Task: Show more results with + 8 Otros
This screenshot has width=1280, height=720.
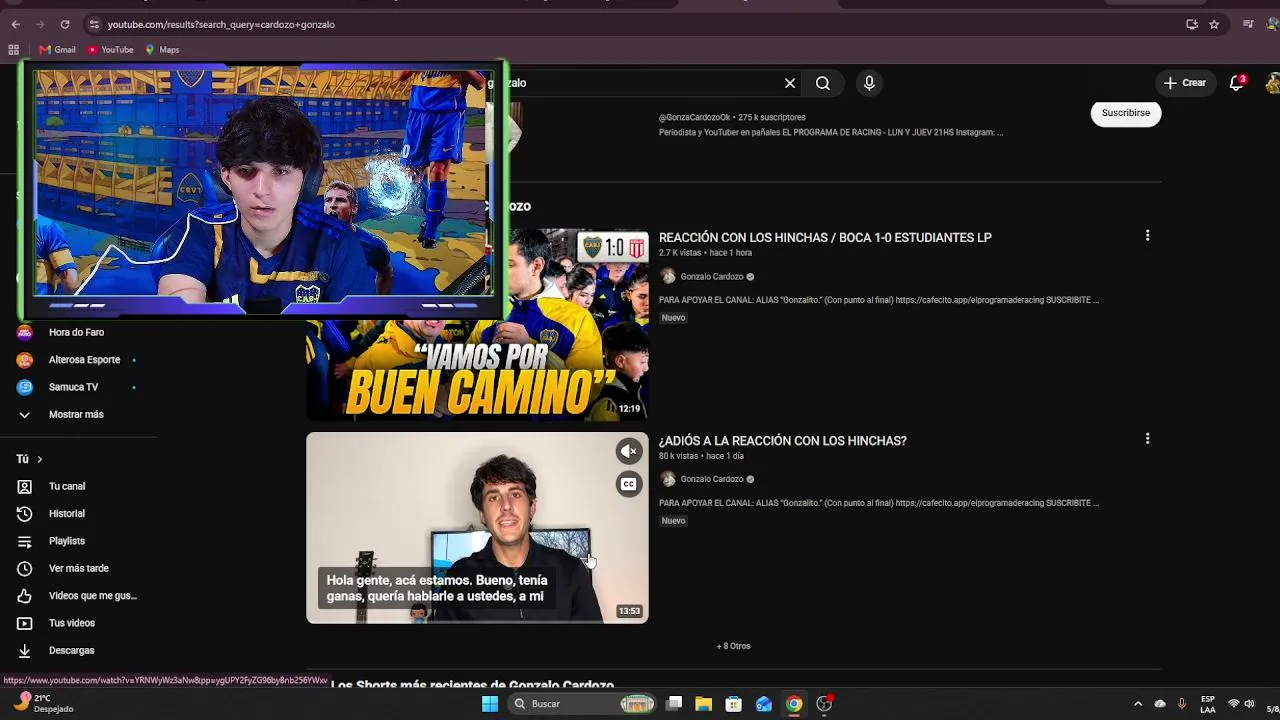Action: click(x=733, y=646)
